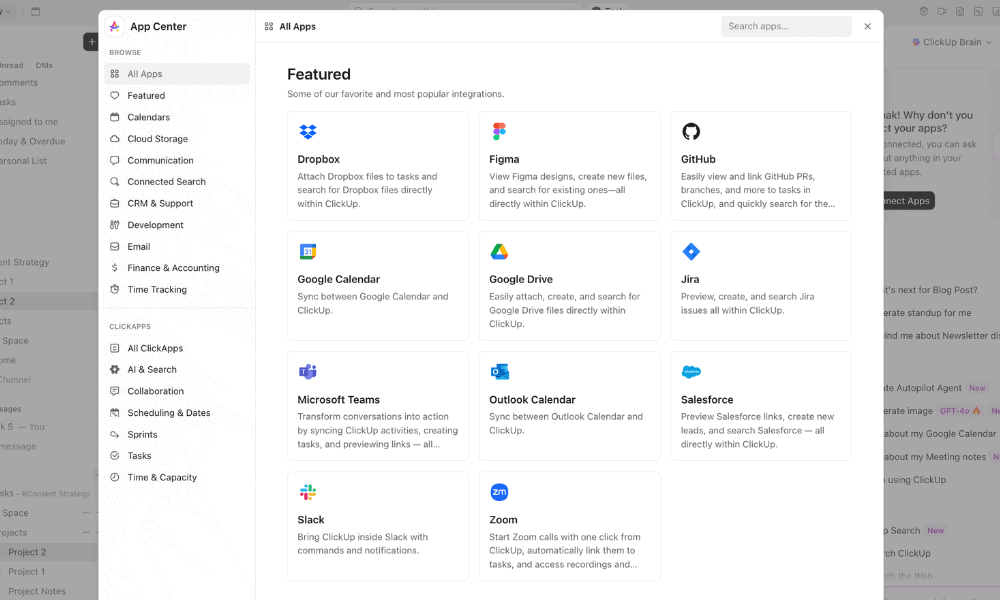This screenshot has width=1000, height=600.
Task: Open Project Notes in background sidebar
Action: pos(37,591)
